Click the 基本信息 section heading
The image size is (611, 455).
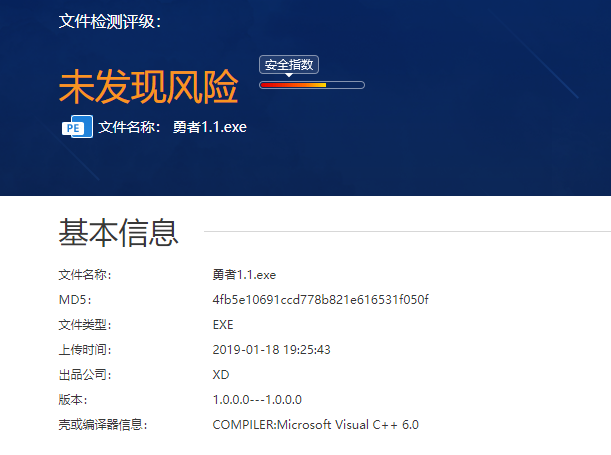pos(118,232)
